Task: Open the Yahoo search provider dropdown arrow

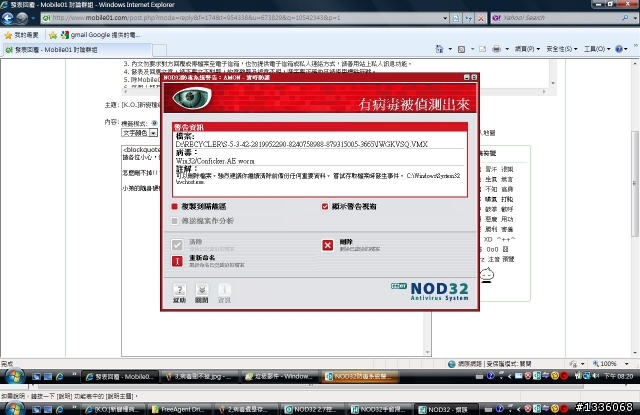Action: coord(635,18)
